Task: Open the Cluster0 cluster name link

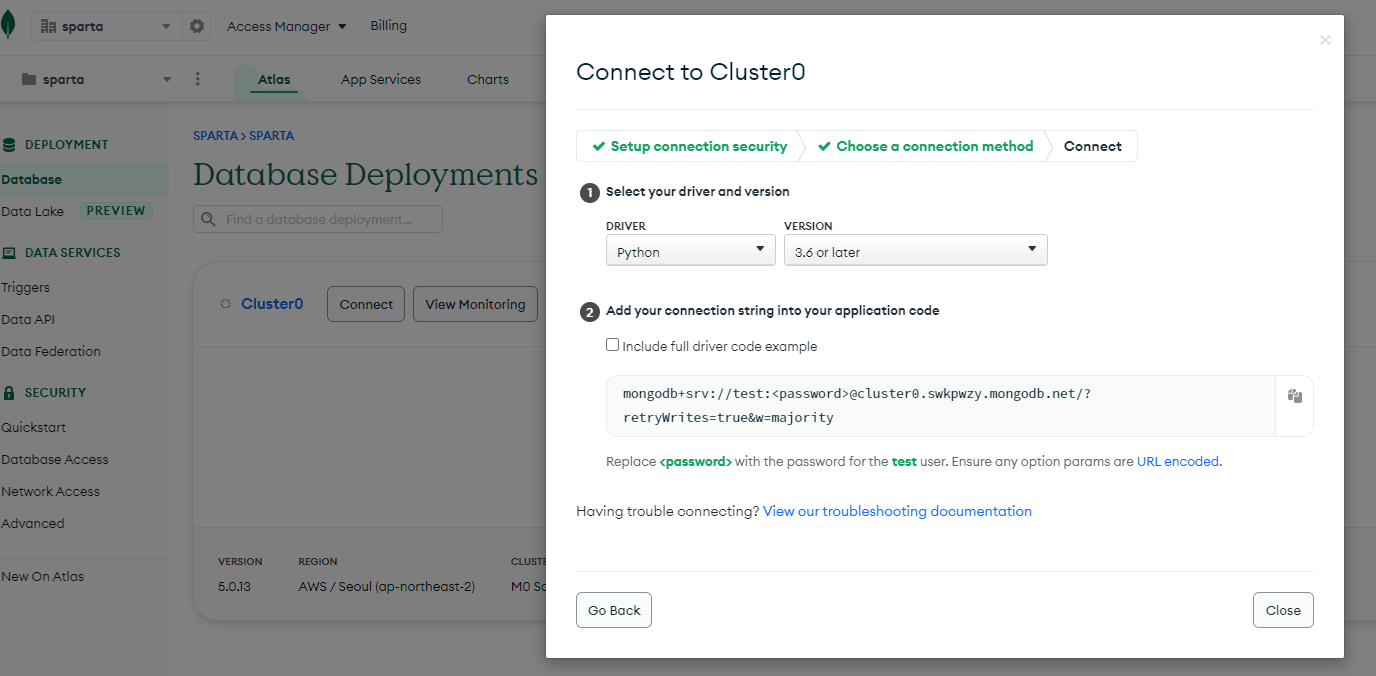Action: tap(272, 304)
